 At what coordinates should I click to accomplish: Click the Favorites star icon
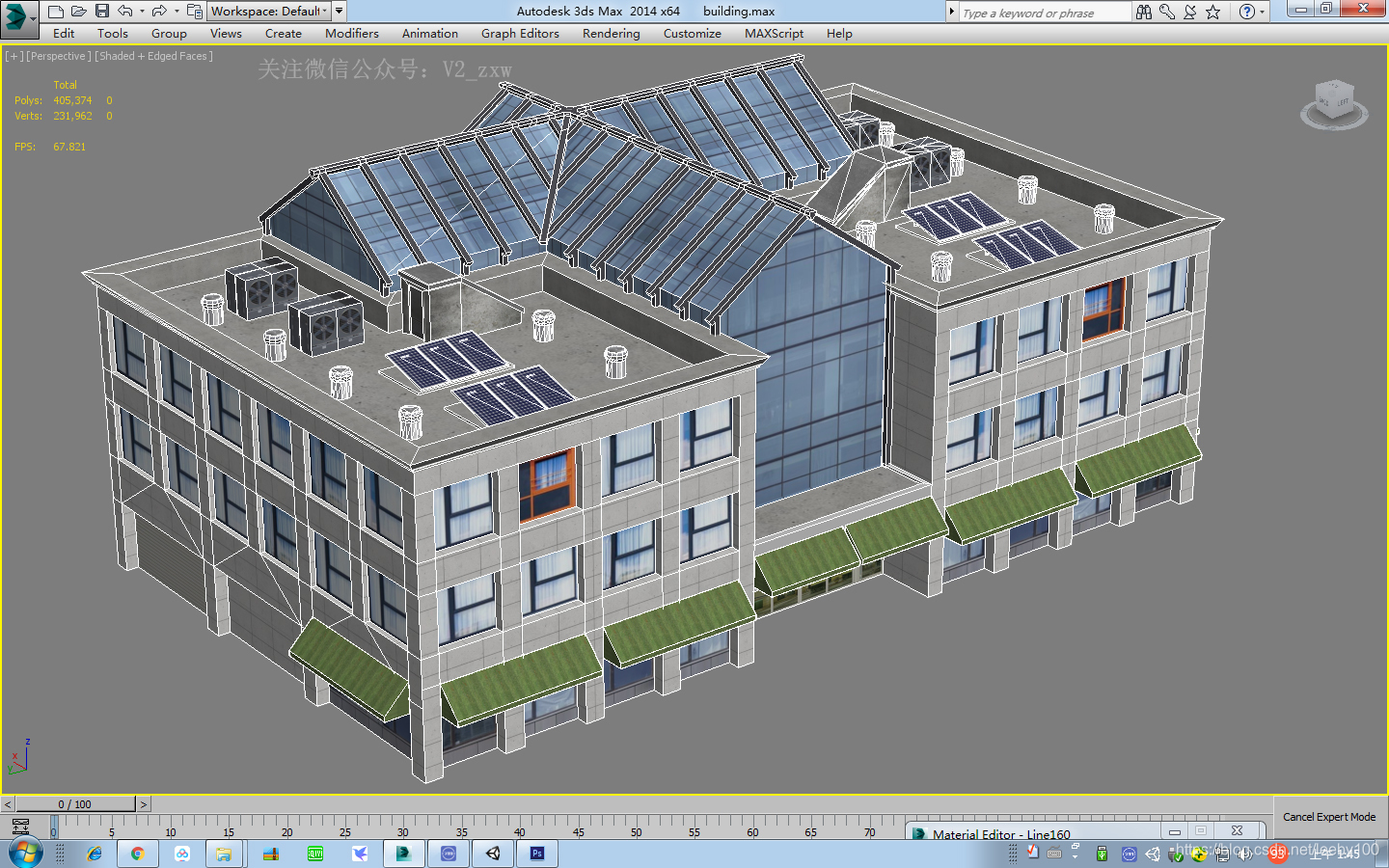pos(1213,12)
